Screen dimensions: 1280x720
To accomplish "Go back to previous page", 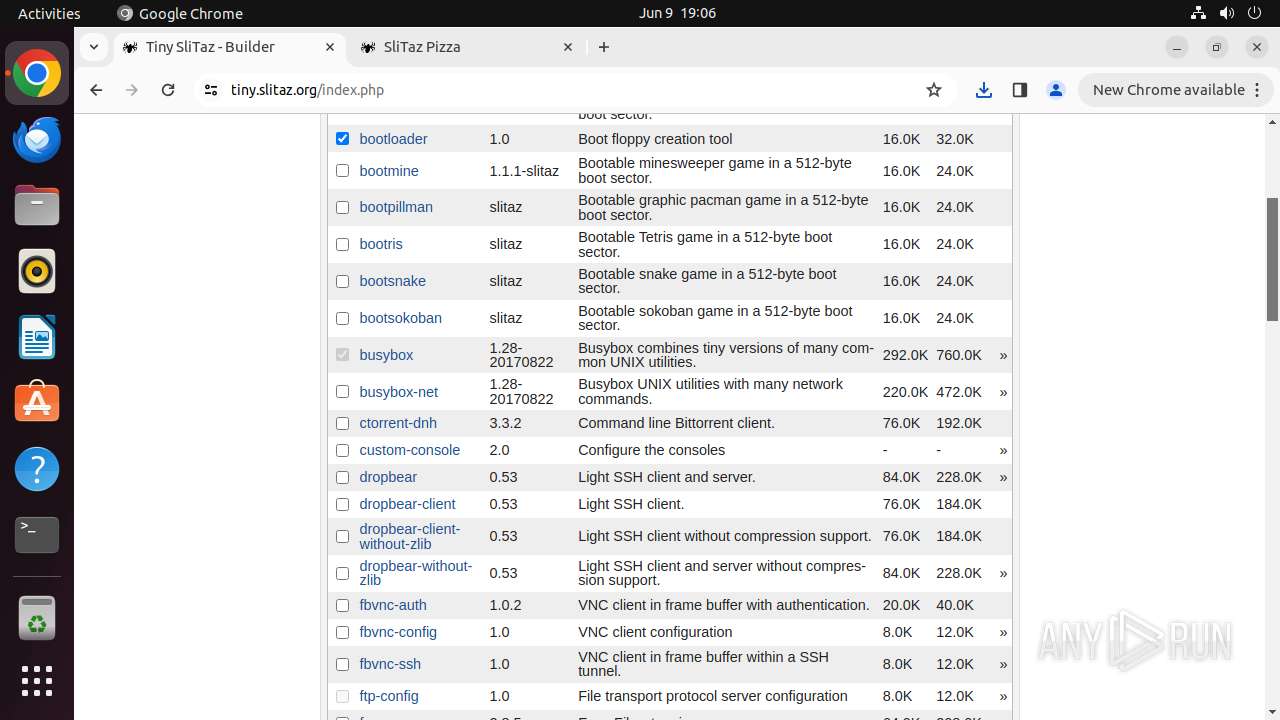I will 96,90.
